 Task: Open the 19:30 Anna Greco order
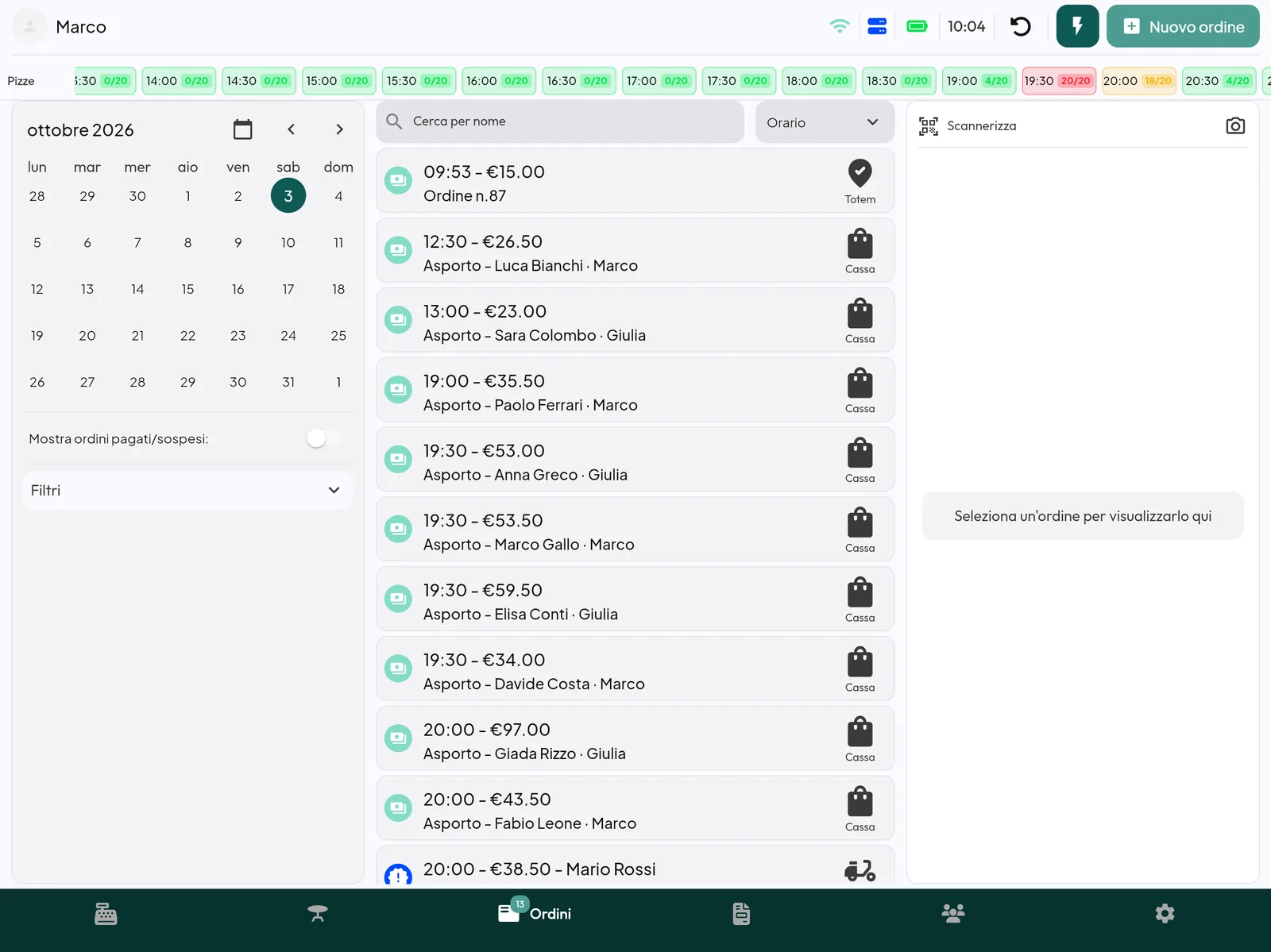(x=635, y=460)
